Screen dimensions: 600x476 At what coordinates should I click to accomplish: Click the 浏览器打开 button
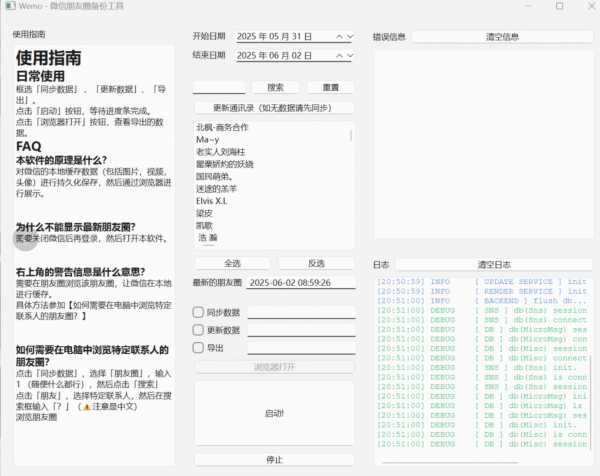(274, 367)
